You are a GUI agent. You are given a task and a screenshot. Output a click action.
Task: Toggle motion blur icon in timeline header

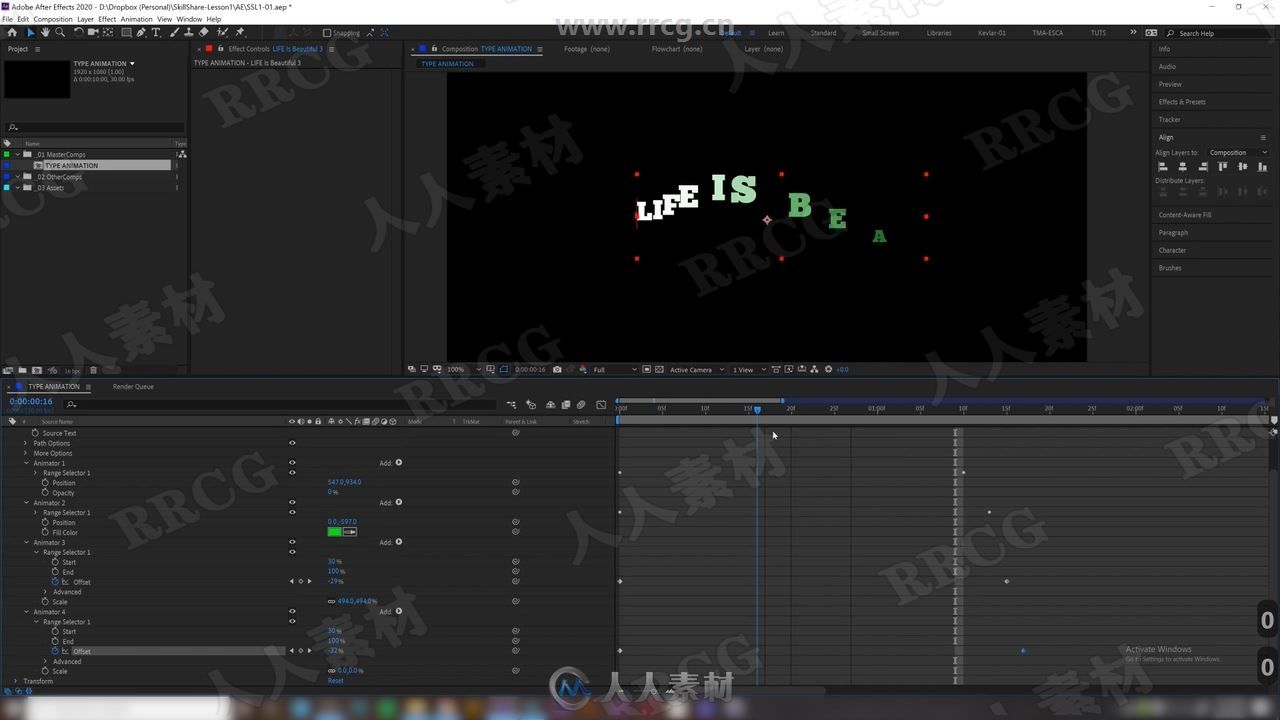click(x=581, y=405)
